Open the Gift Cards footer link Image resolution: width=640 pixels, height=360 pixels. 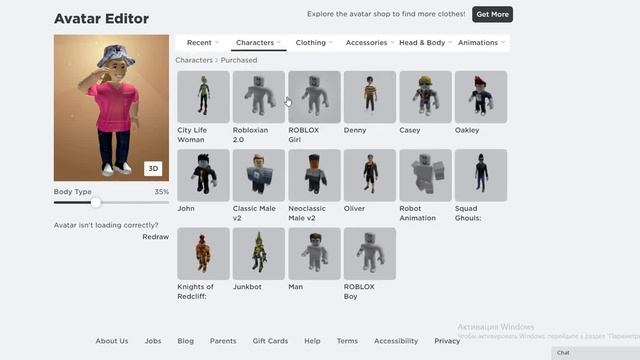[x=270, y=341]
